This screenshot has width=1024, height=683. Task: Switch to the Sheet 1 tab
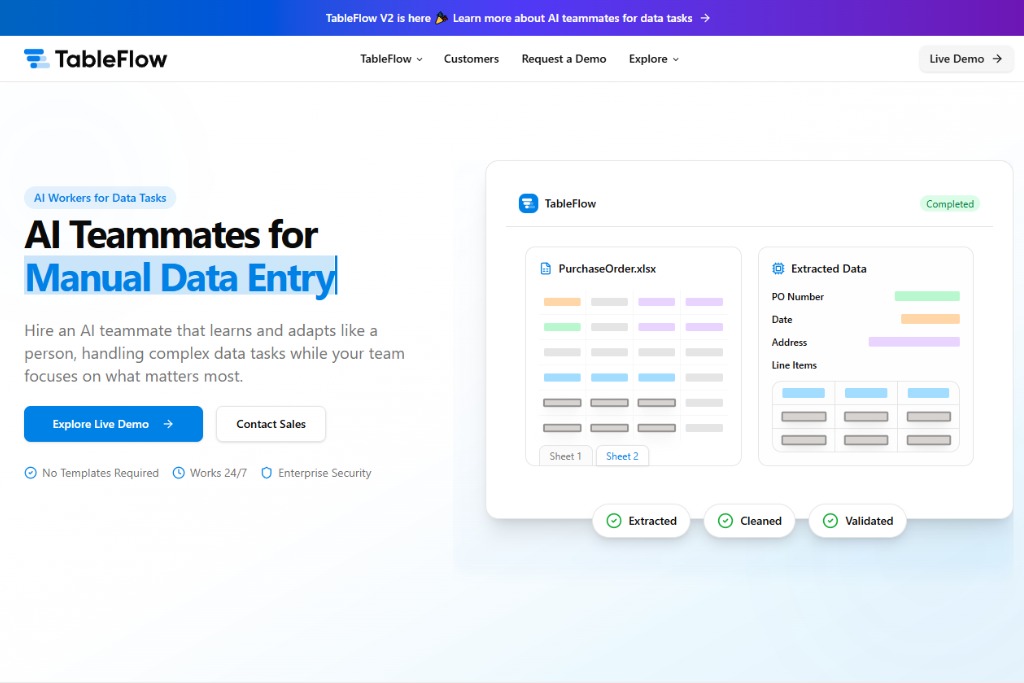click(x=565, y=456)
